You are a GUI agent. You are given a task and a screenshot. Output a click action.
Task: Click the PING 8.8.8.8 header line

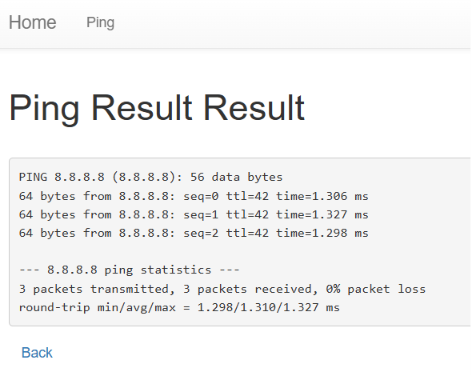pyautogui.click(x=151, y=177)
